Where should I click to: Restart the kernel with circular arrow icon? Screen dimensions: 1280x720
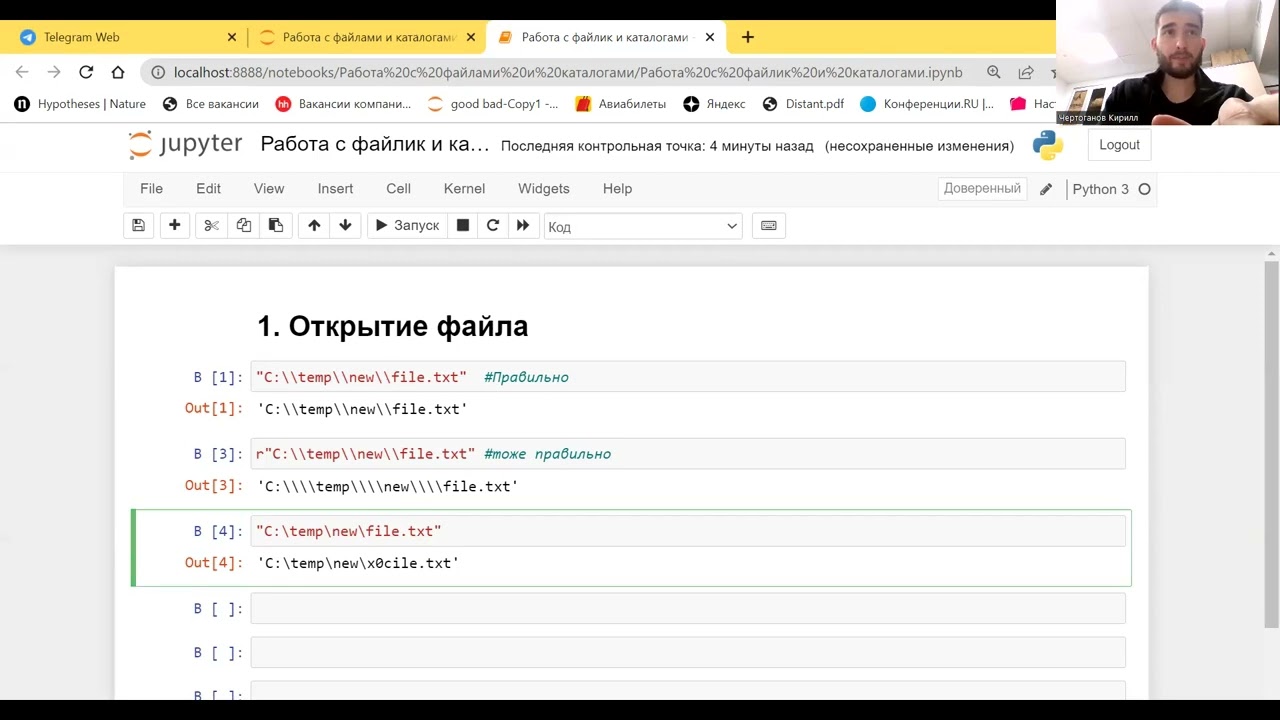(x=492, y=226)
